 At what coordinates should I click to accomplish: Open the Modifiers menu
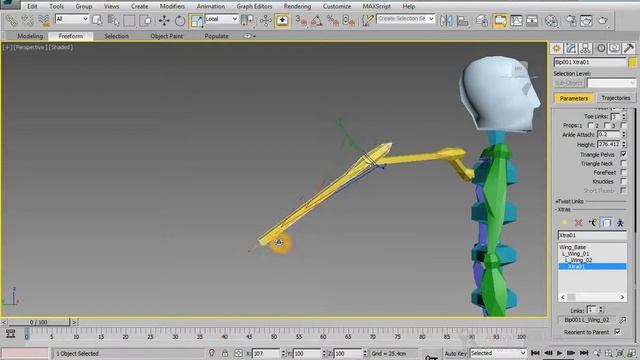click(x=172, y=6)
